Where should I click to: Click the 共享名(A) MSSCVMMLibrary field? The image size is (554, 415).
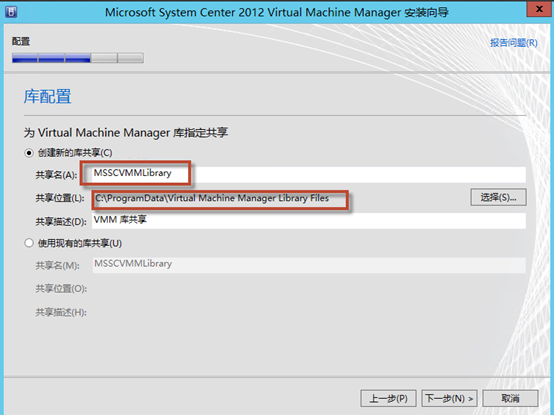309,174
